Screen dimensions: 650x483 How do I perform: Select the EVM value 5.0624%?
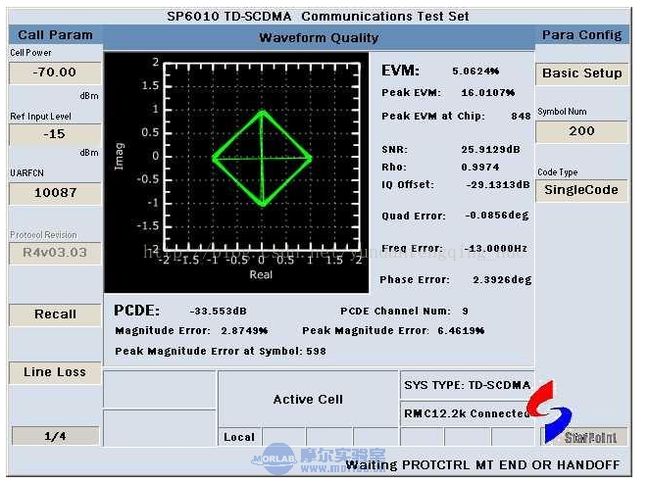pyautogui.click(x=476, y=71)
